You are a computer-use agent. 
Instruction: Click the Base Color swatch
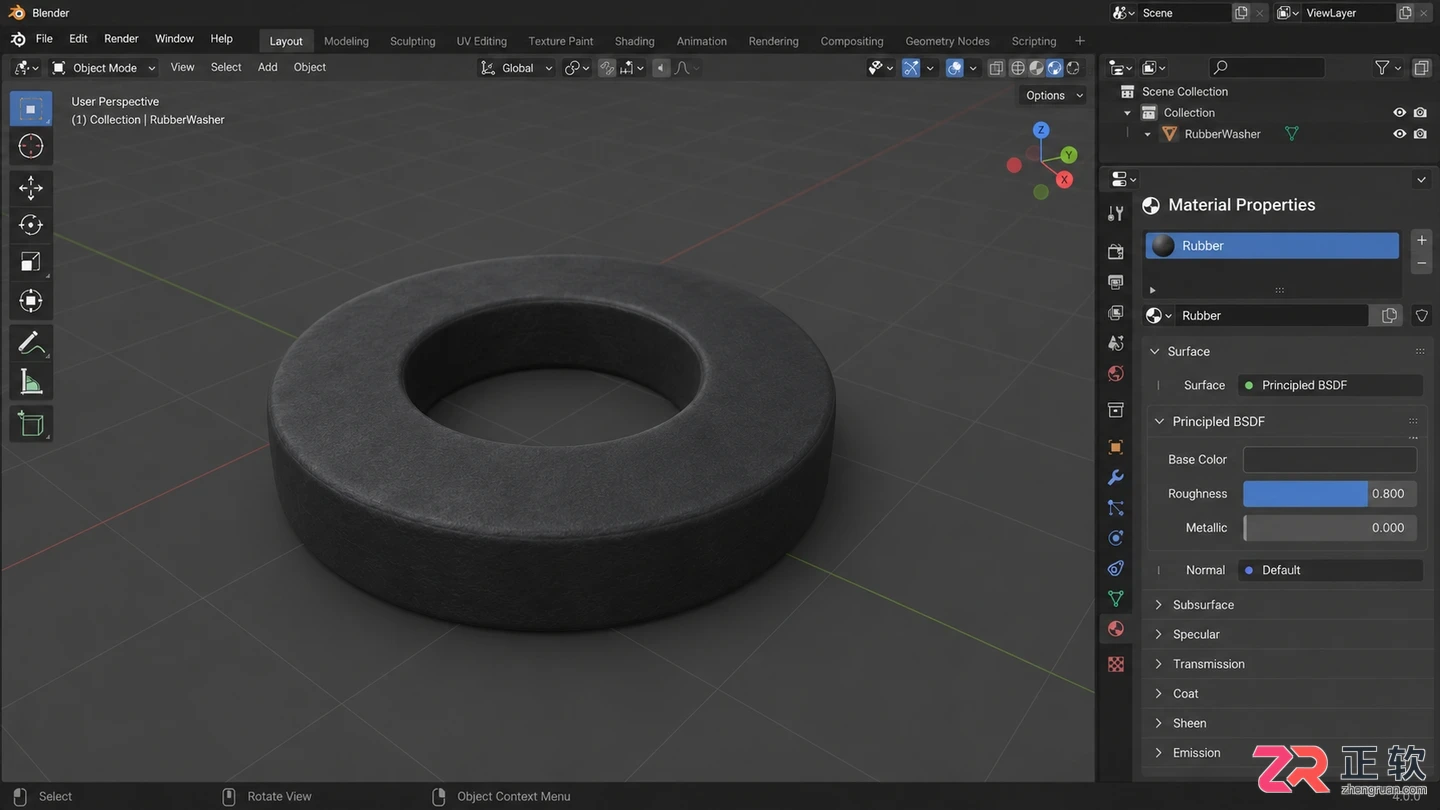tap(1329, 459)
